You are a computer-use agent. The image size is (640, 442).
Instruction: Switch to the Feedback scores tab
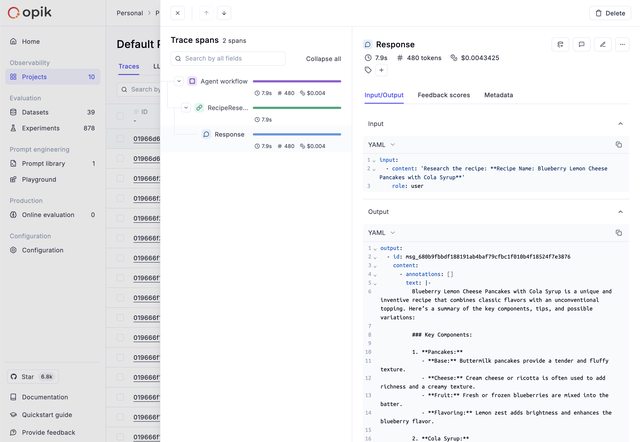point(444,95)
